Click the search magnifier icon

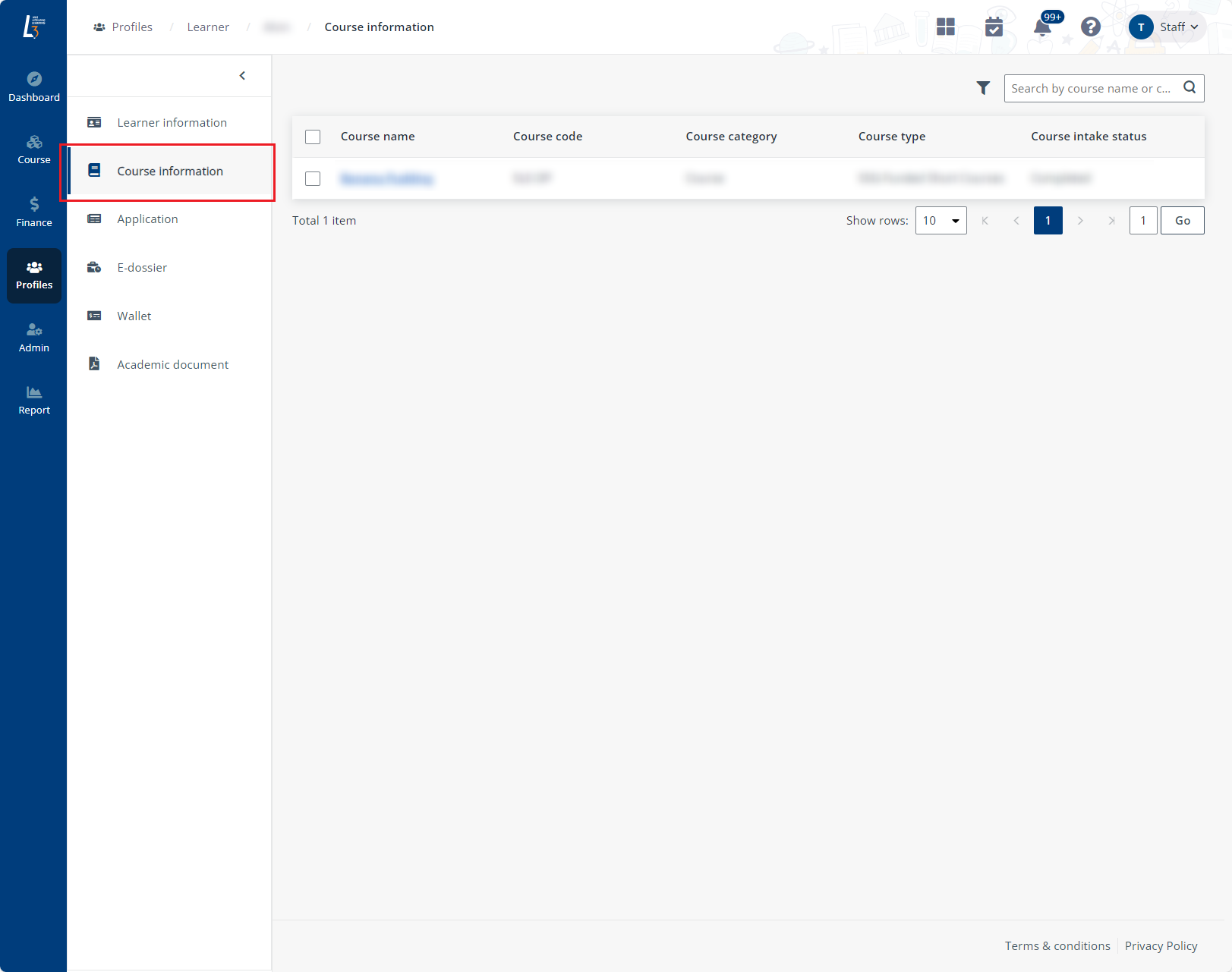[1189, 88]
